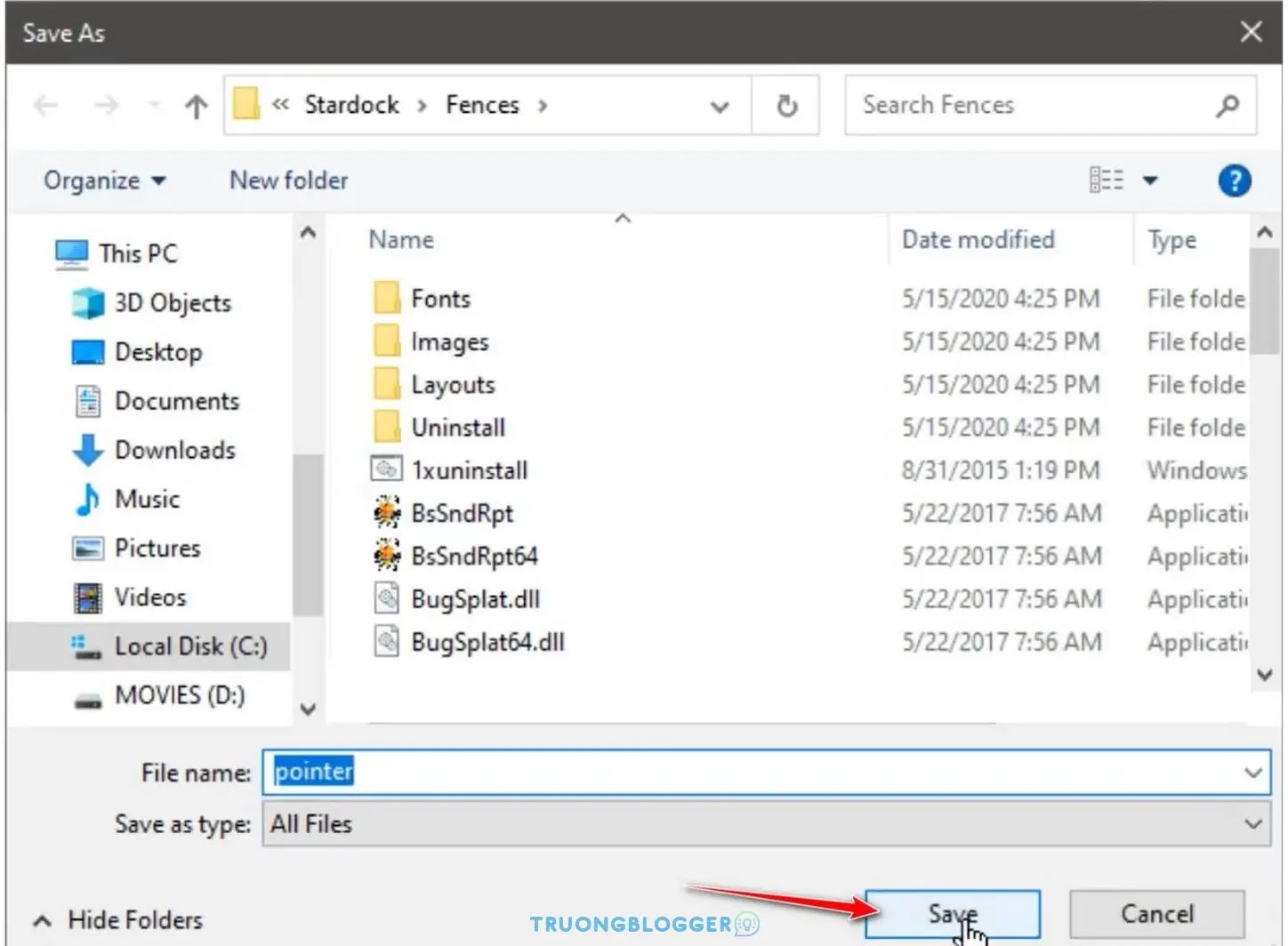Screen dimensions: 1288x946
Task: Open Desktop in navigation pane
Action: 158,352
